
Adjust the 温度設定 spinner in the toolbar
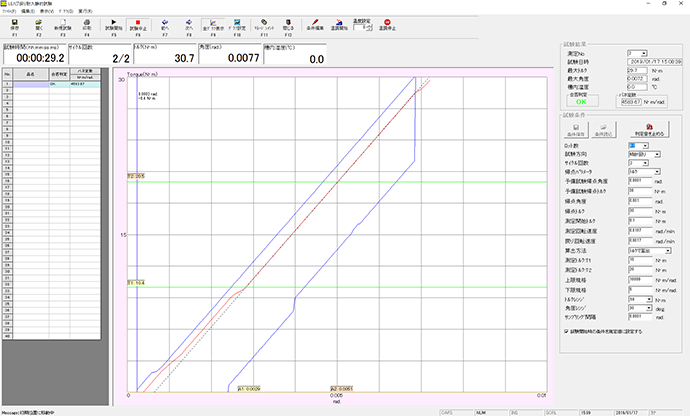[370, 28]
